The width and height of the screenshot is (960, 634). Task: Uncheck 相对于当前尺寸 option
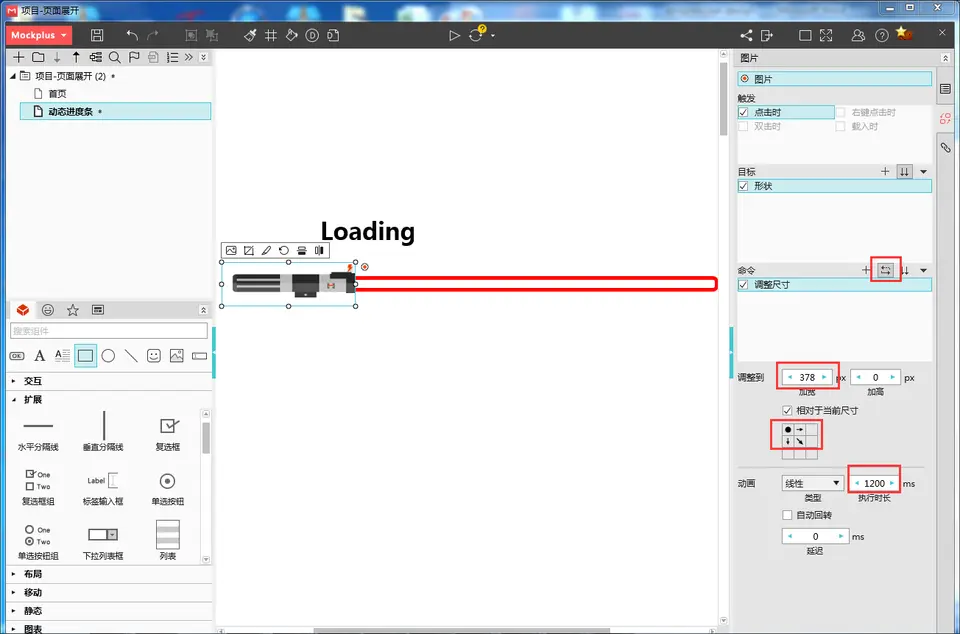pyautogui.click(x=787, y=411)
